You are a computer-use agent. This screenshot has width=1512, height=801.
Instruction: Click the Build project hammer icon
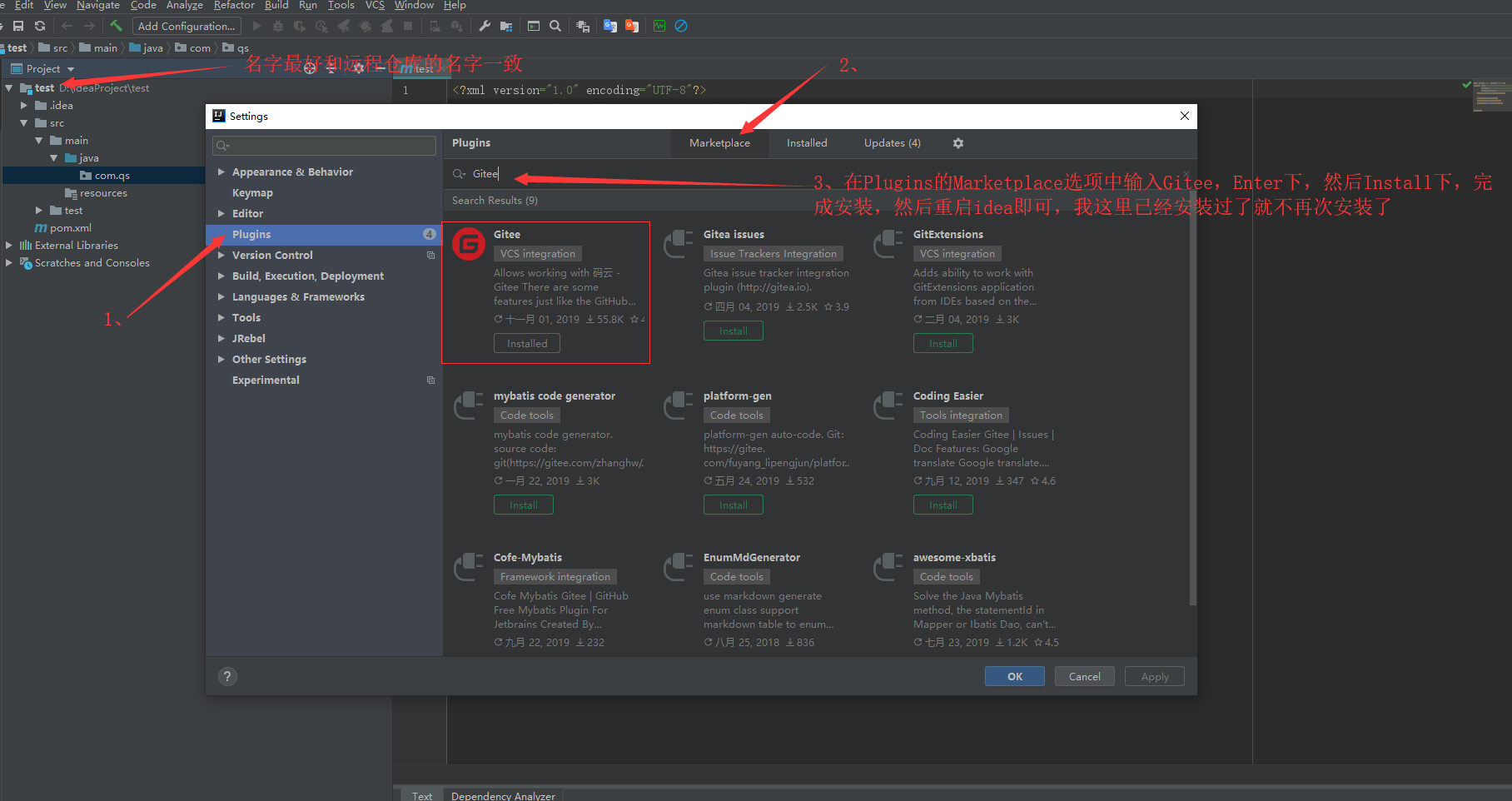pos(116,26)
